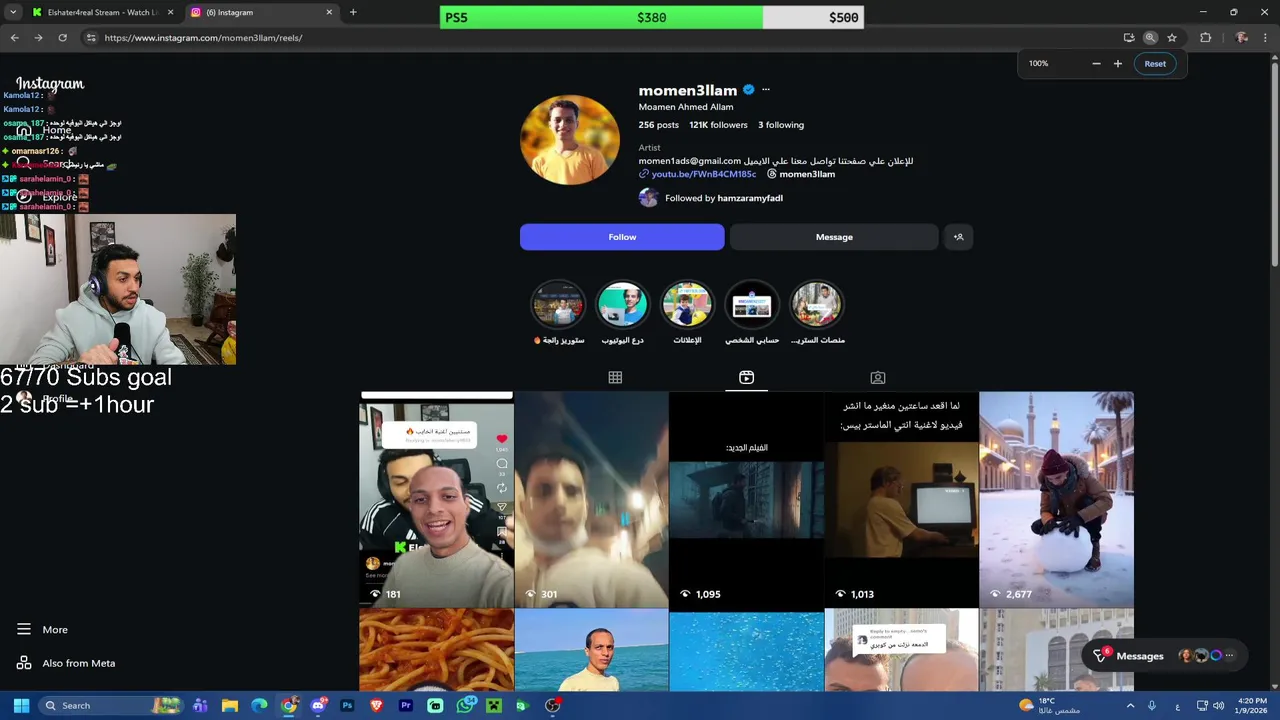Open Photoshop from the taskbar

pos(347,706)
